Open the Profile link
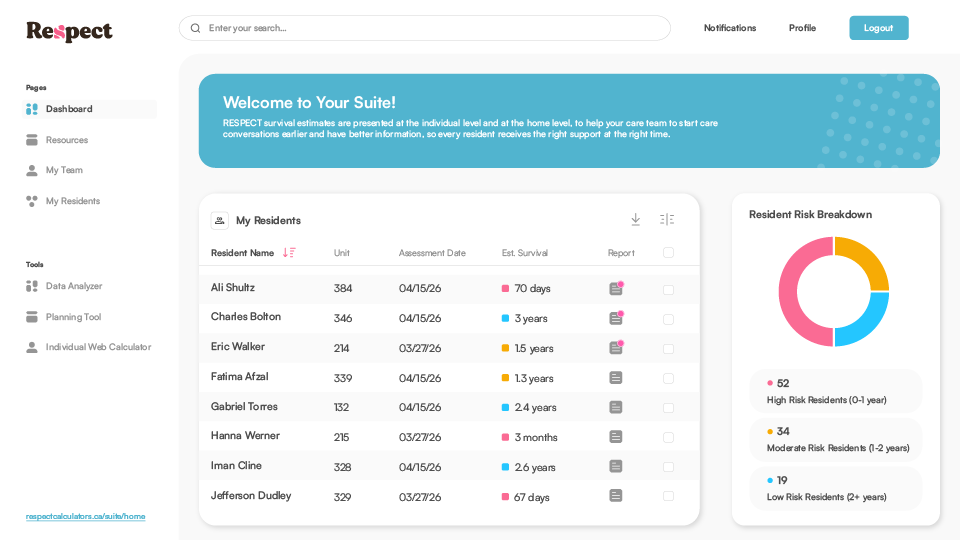Viewport: 960px width, 540px height. tap(802, 28)
